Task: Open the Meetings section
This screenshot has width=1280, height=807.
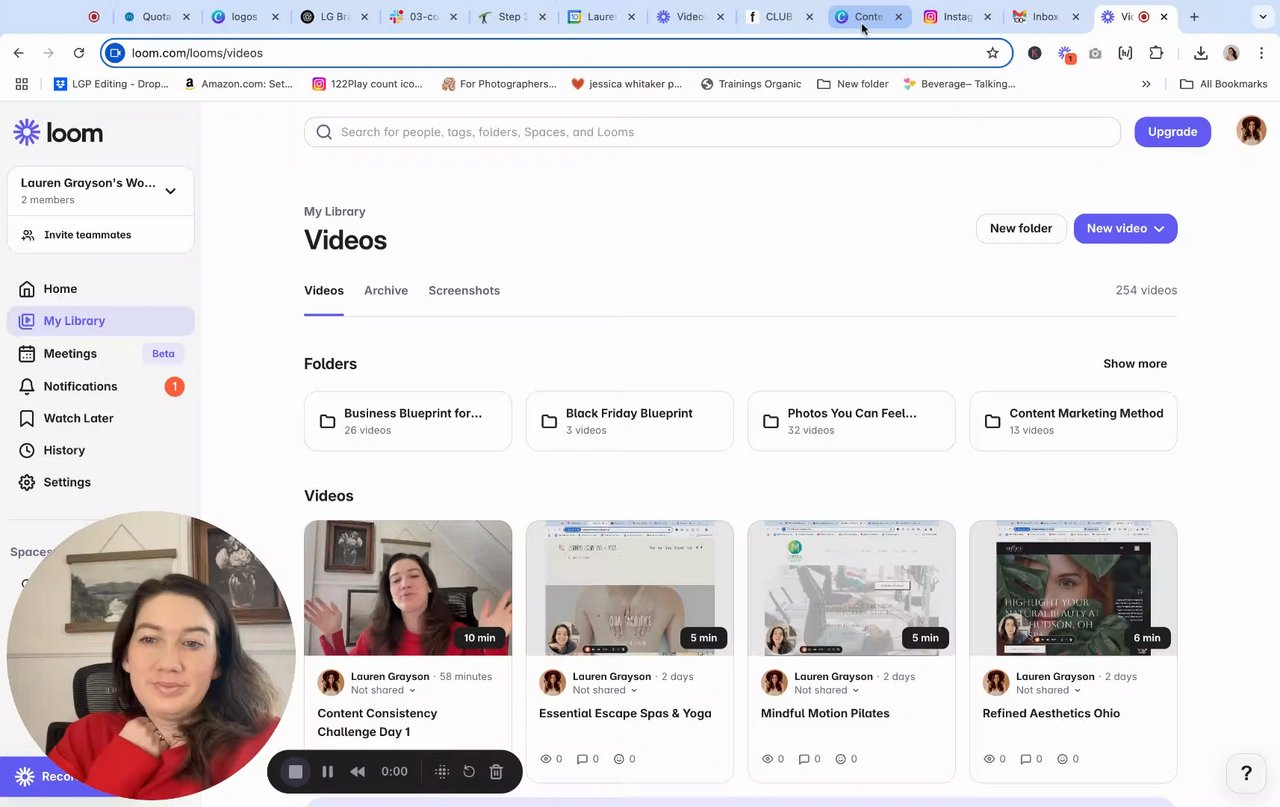Action: tap(100, 354)
